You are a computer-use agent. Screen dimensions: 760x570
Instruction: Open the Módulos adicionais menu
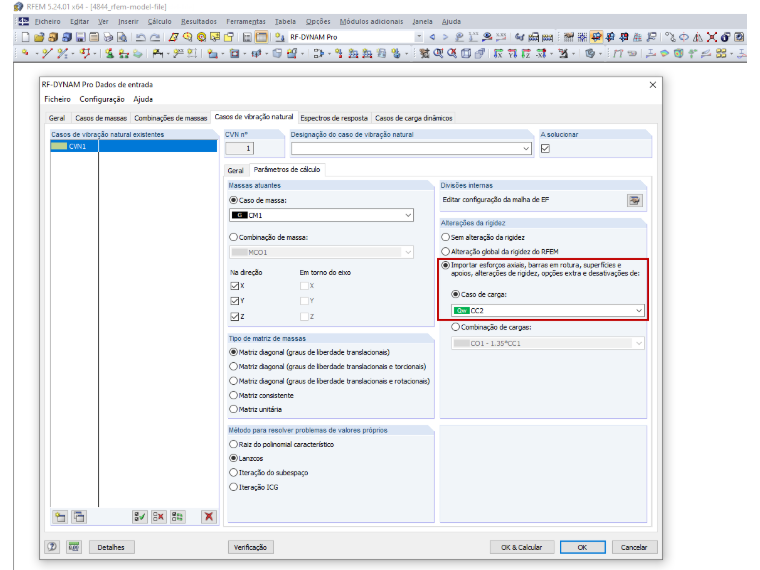(371, 21)
